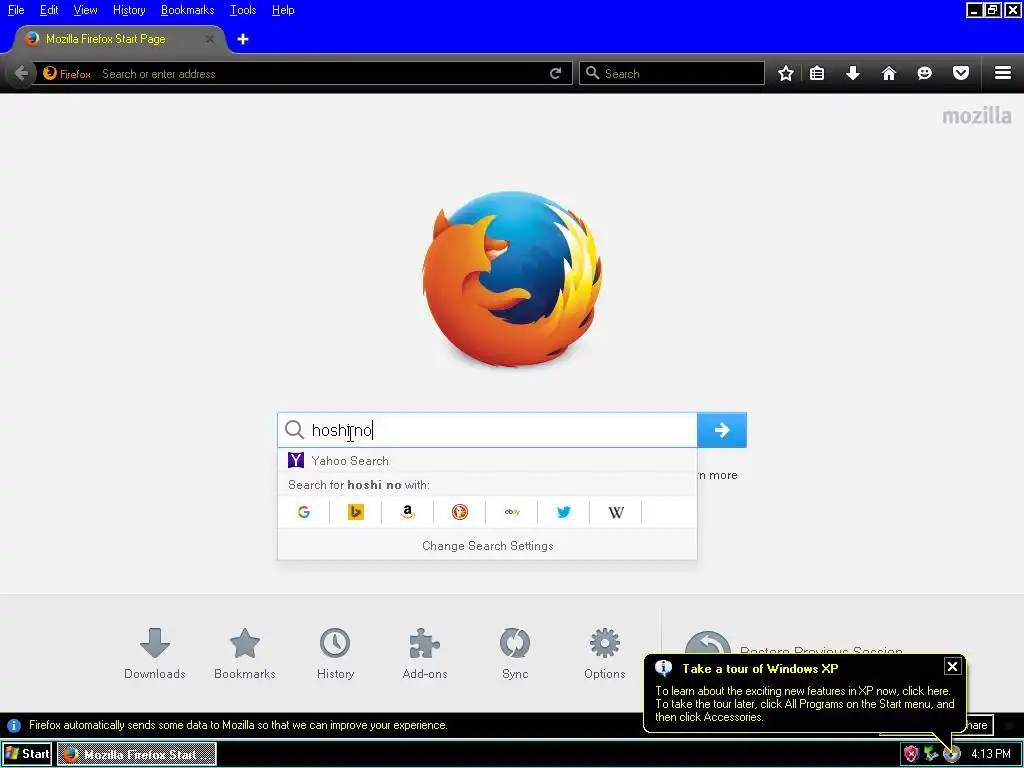Search hoshi no with Wikipedia icon

point(616,512)
